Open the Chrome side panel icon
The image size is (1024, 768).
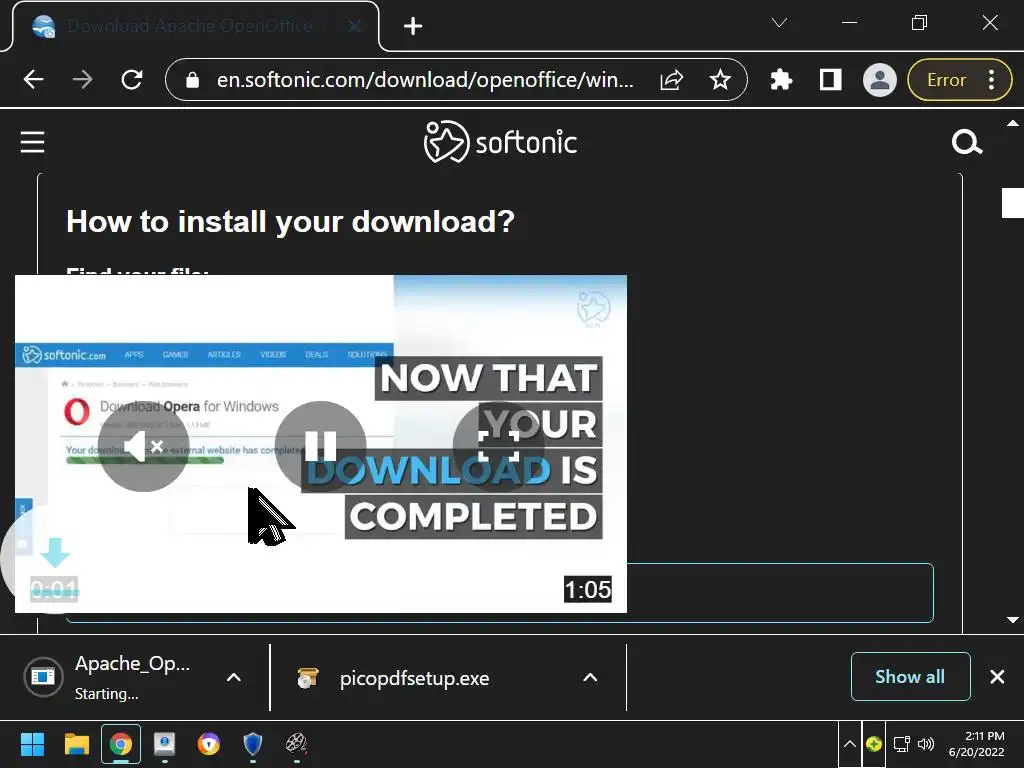(830, 80)
